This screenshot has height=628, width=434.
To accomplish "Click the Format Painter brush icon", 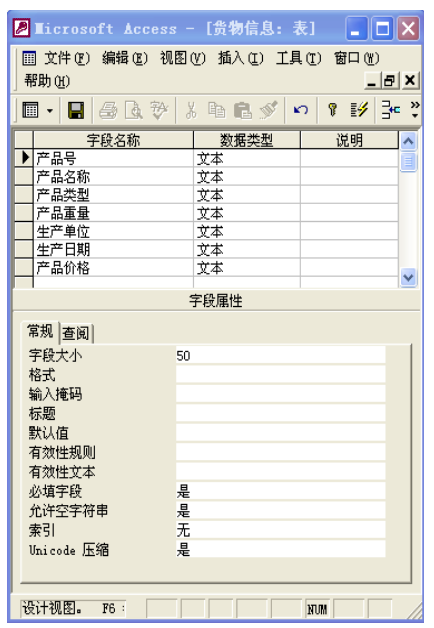I will [x=269, y=110].
